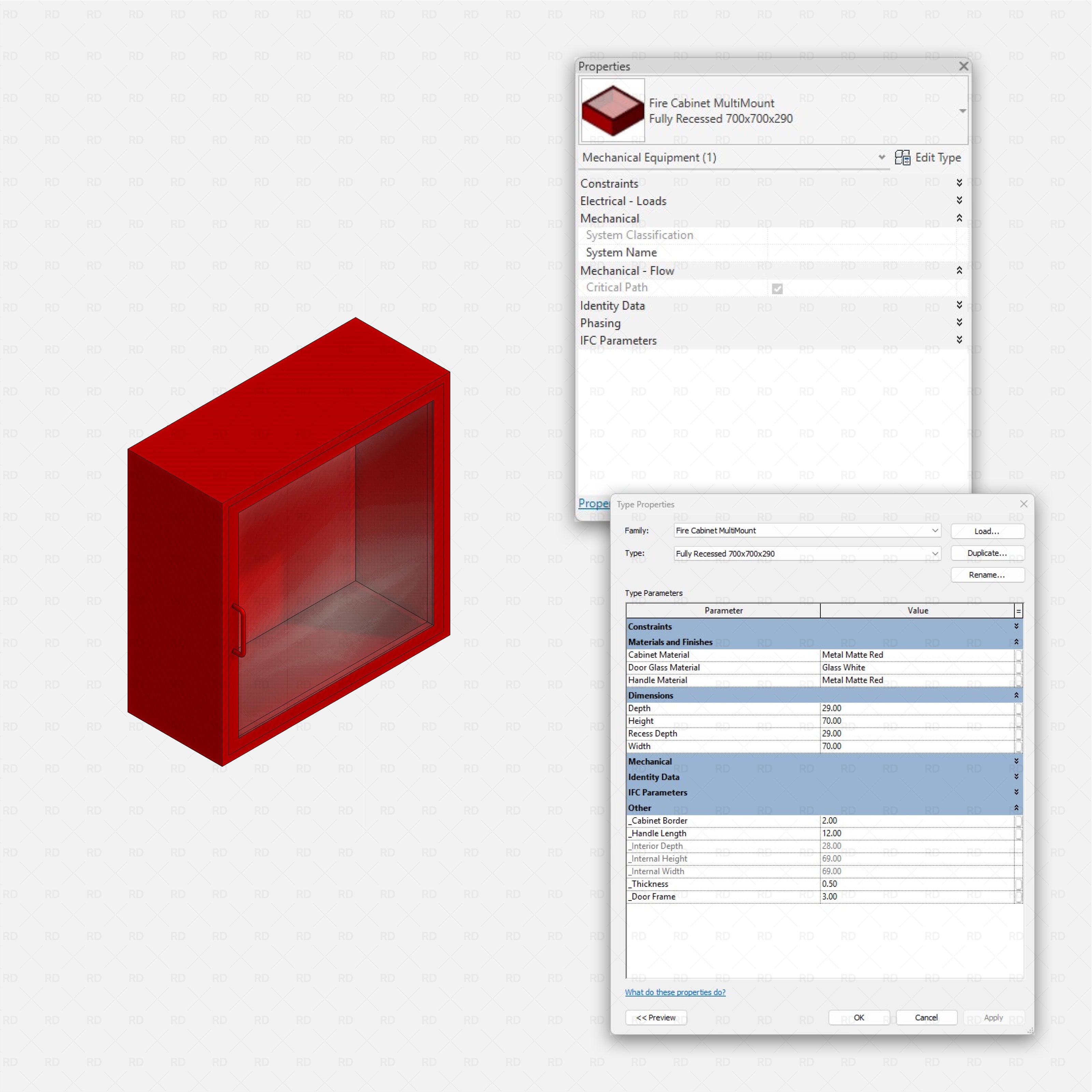
Task: Open the Properties help link at palette bottom
Action: coord(593,503)
